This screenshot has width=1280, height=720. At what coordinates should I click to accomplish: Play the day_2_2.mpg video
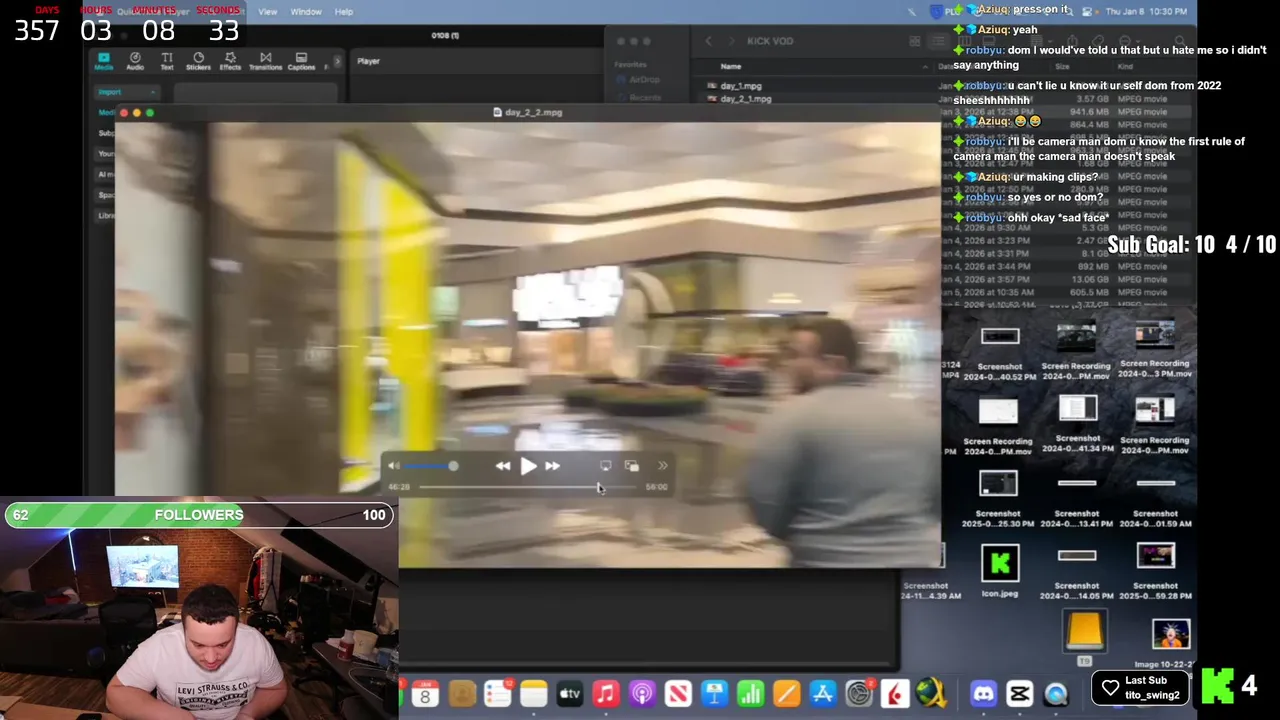(x=528, y=465)
